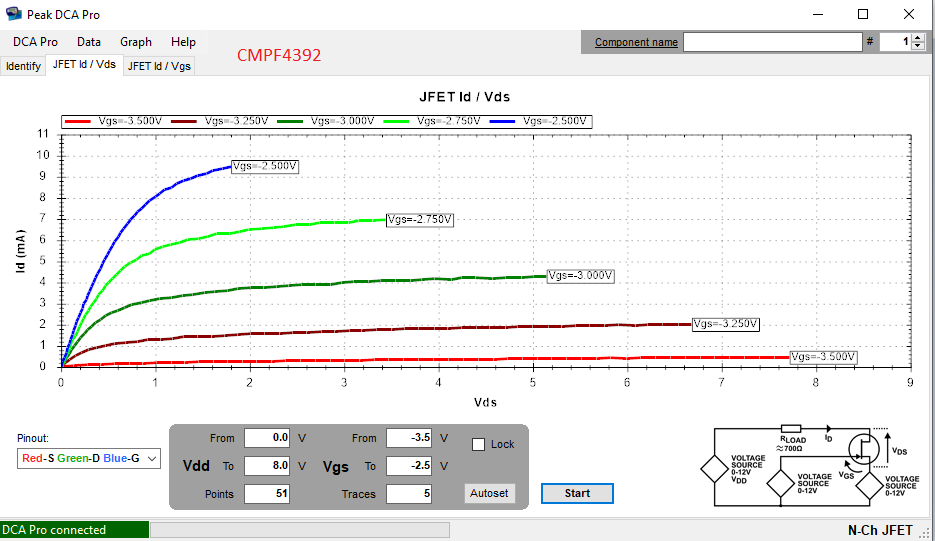This screenshot has width=935, height=541.
Task: Click the JFET Id / Vds graph title
Action: [465, 97]
